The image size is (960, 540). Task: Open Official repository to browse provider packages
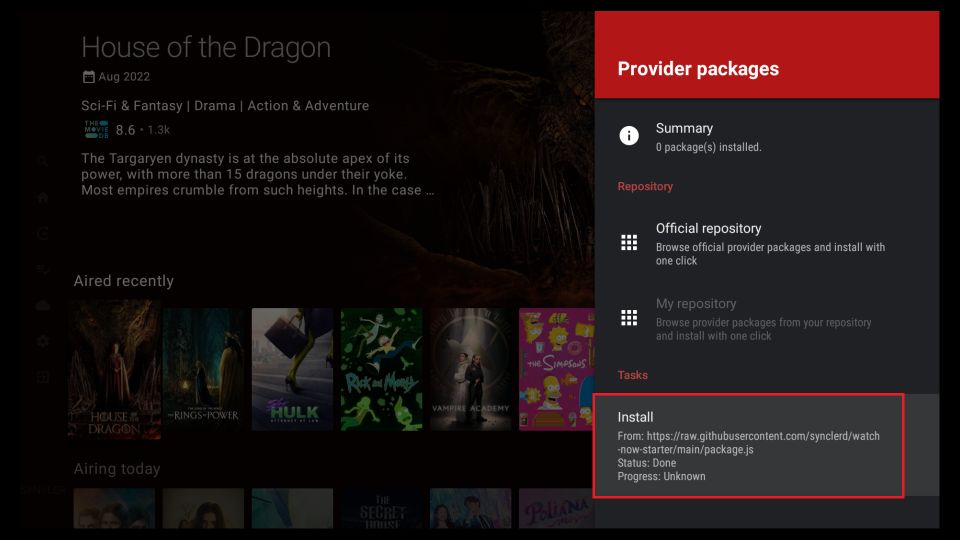tap(767, 243)
